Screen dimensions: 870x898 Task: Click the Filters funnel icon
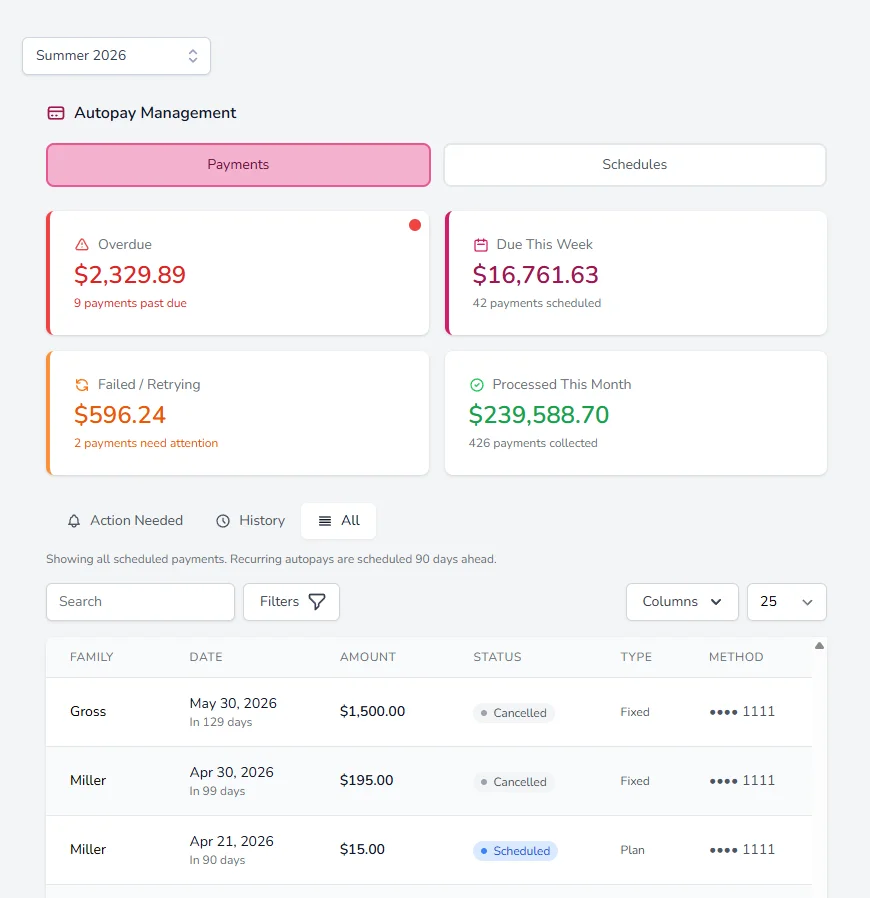[x=317, y=601]
